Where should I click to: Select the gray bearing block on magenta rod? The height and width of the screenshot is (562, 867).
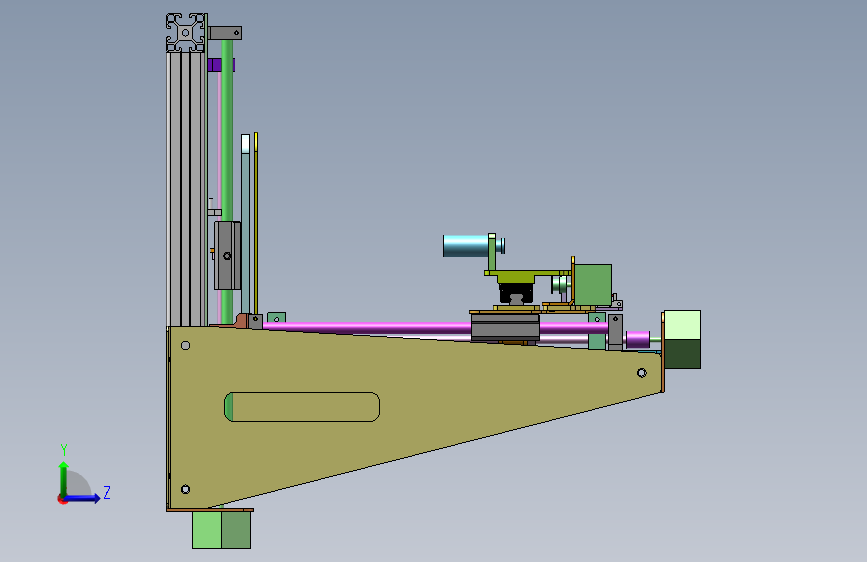click(x=505, y=327)
